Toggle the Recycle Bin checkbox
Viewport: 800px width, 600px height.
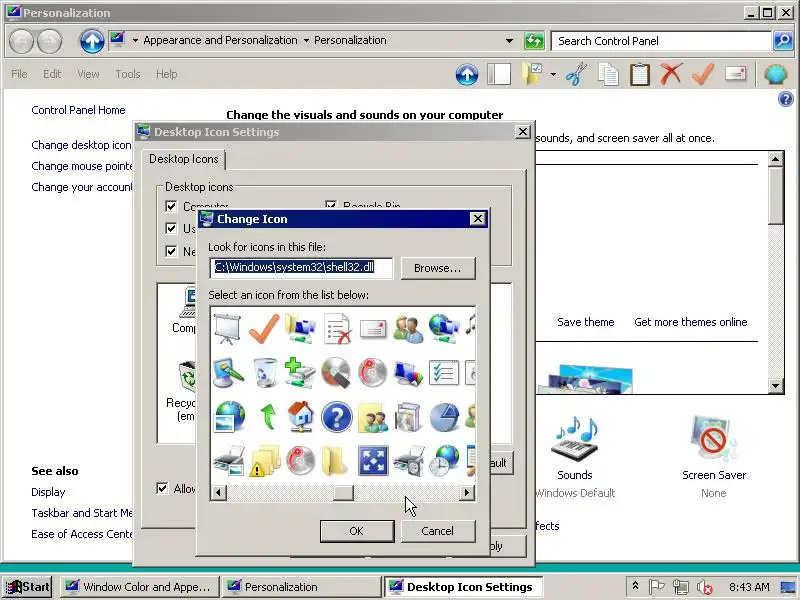[331, 205]
